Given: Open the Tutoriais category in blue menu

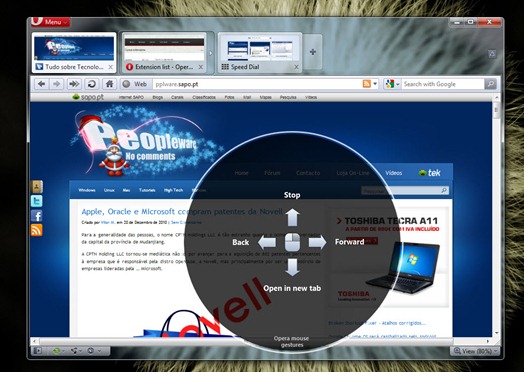Looking at the screenshot, I should pyautogui.click(x=147, y=190).
